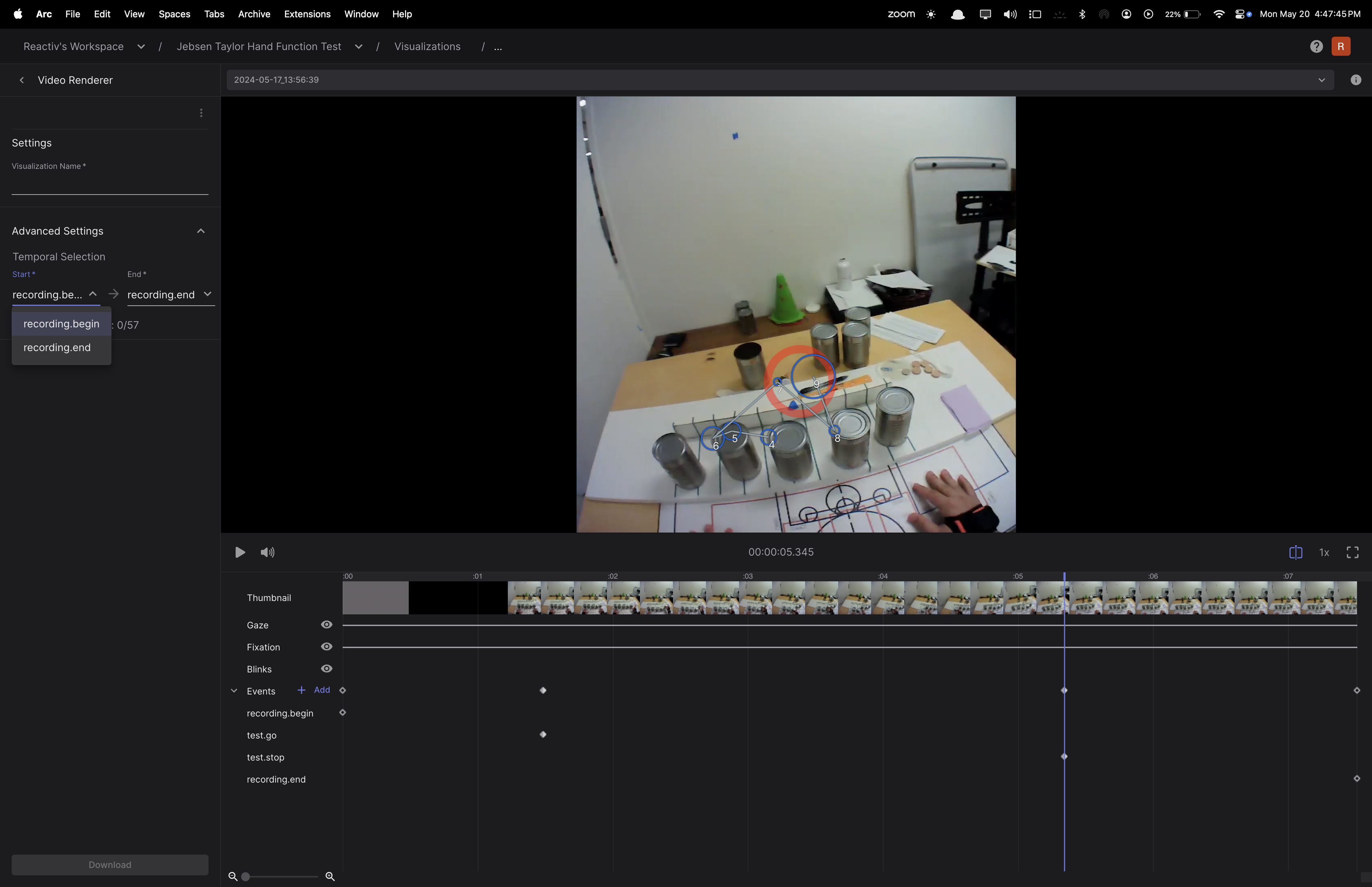Open recording info icon
This screenshot has width=1372, height=887.
pyautogui.click(x=1356, y=80)
